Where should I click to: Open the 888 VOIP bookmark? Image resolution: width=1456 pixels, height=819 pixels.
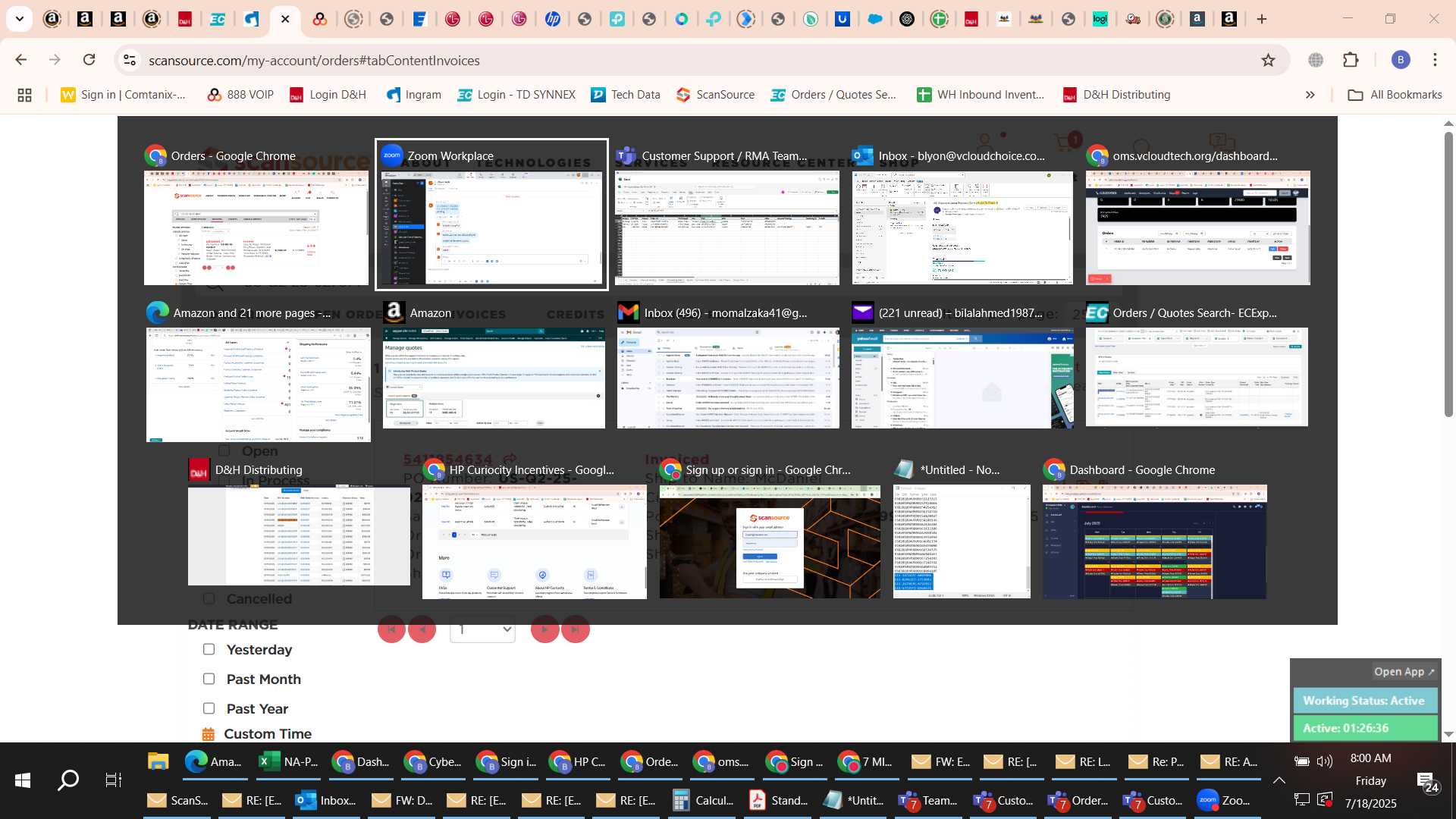240,95
